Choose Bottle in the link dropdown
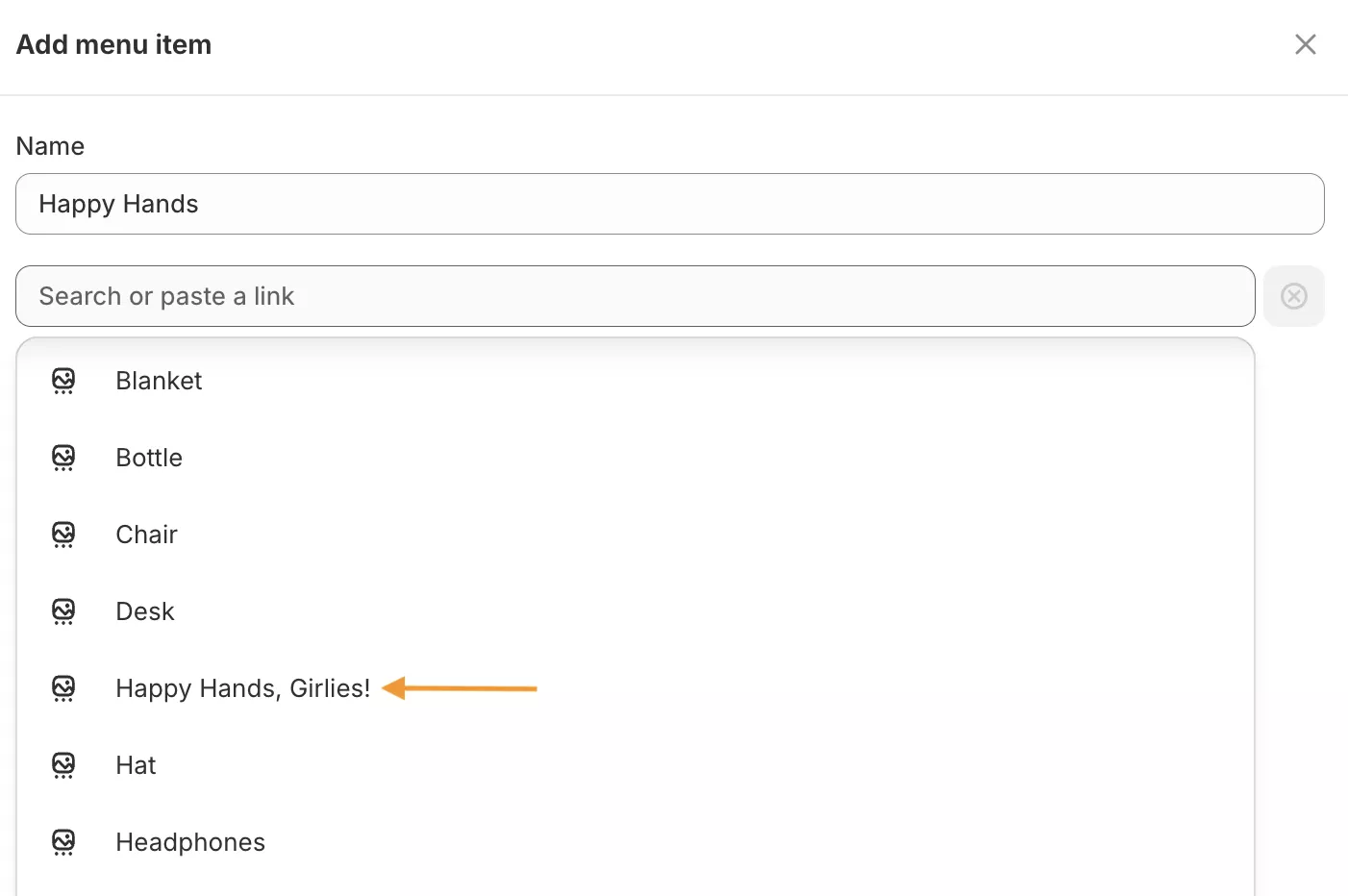The height and width of the screenshot is (896, 1348). tap(149, 458)
